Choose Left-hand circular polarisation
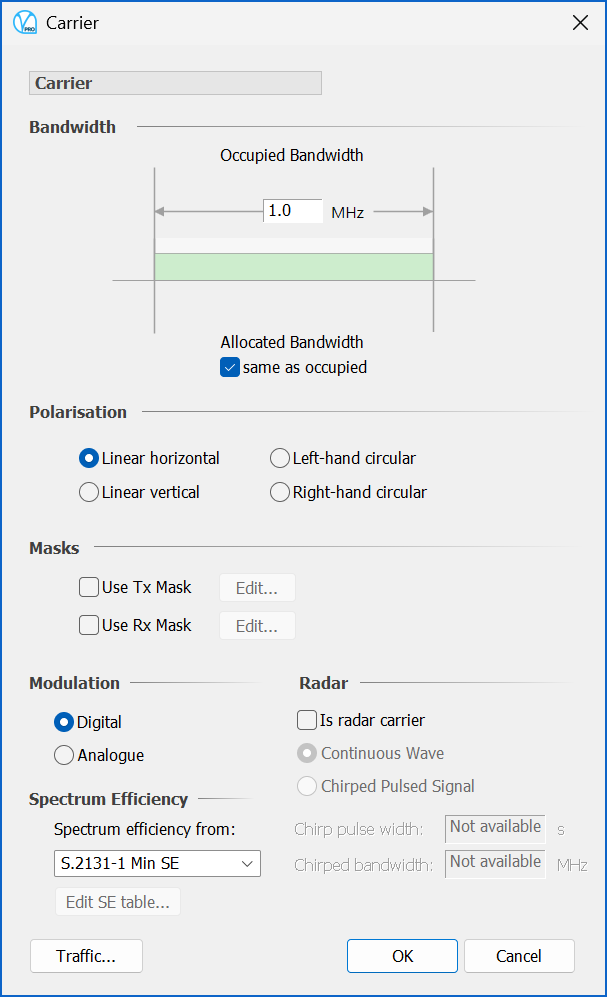 [x=280, y=458]
